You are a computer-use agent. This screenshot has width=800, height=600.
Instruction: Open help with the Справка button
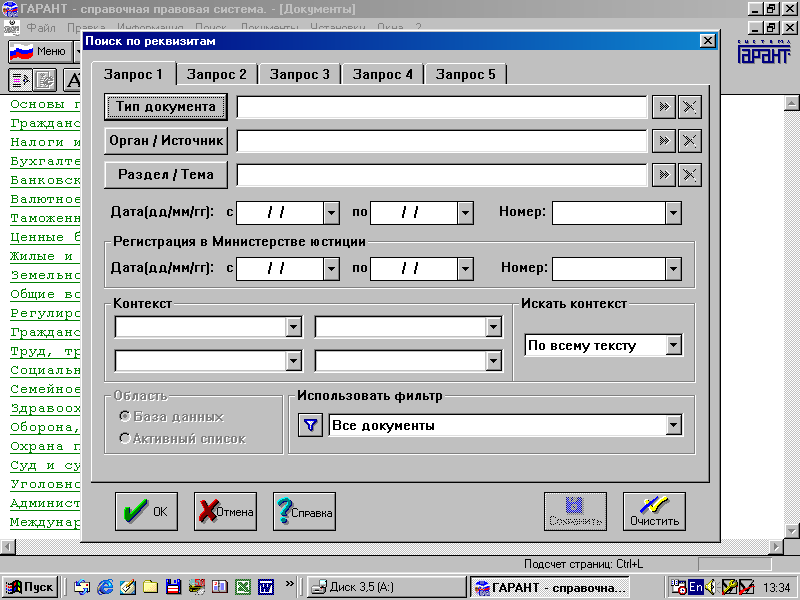pyautogui.click(x=305, y=511)
